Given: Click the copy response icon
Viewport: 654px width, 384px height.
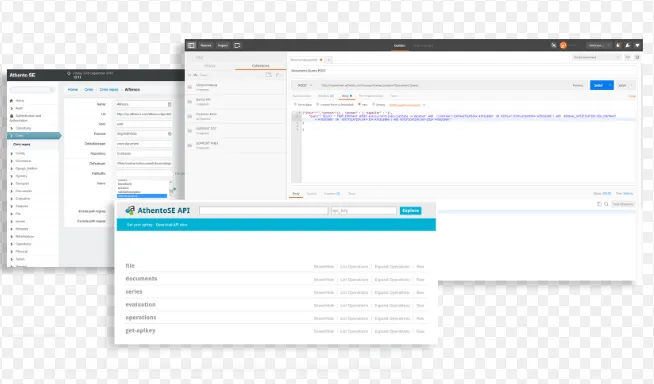Looking at the screenshot, I should (599, 204).
